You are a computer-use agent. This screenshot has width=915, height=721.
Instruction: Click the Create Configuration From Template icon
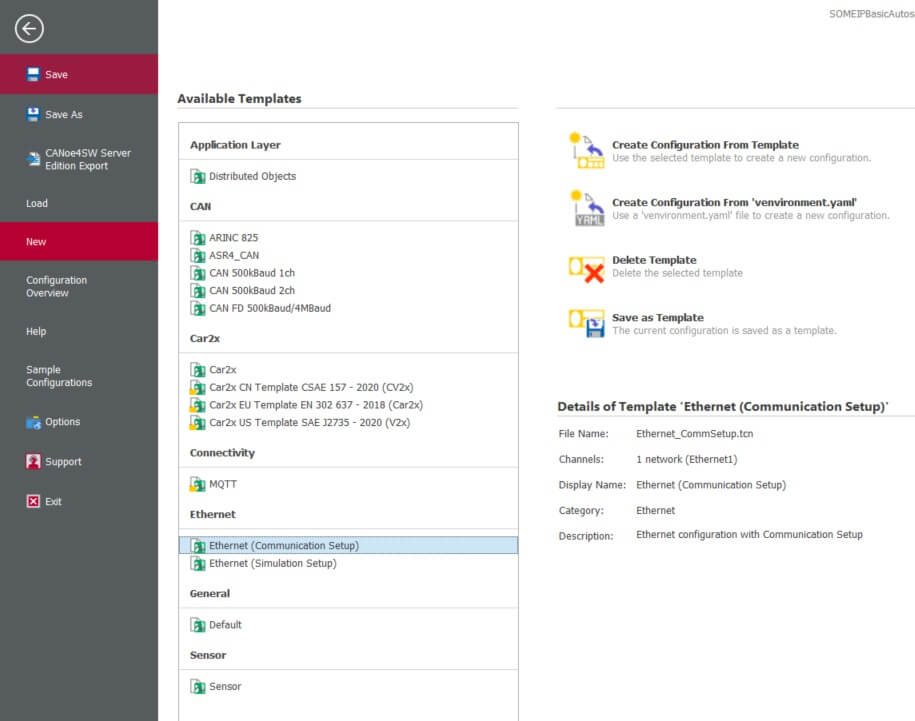[586, 151]
